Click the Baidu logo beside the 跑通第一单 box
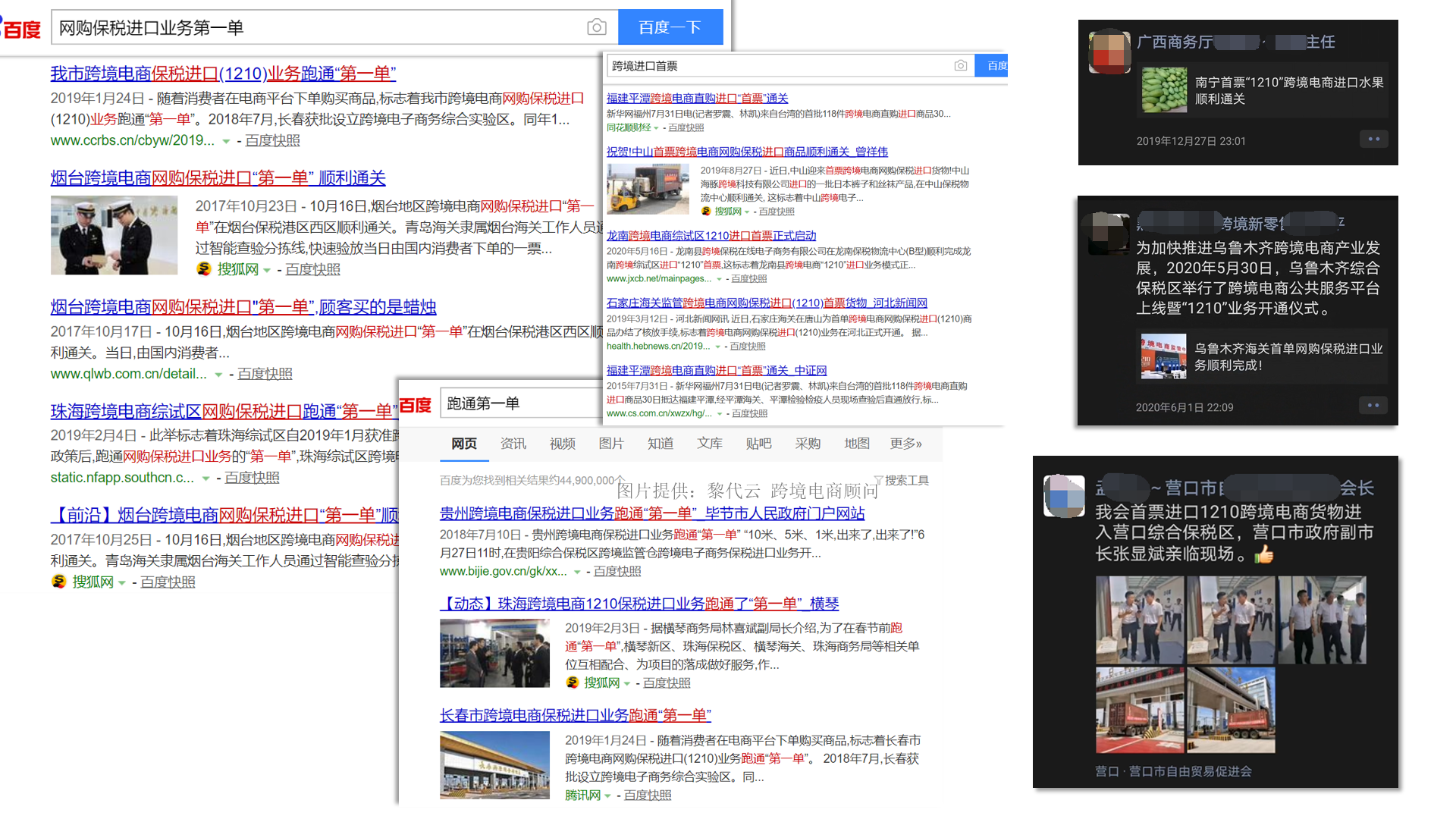1456x819 pixels. pyautogui.click(x=416, y=403)
